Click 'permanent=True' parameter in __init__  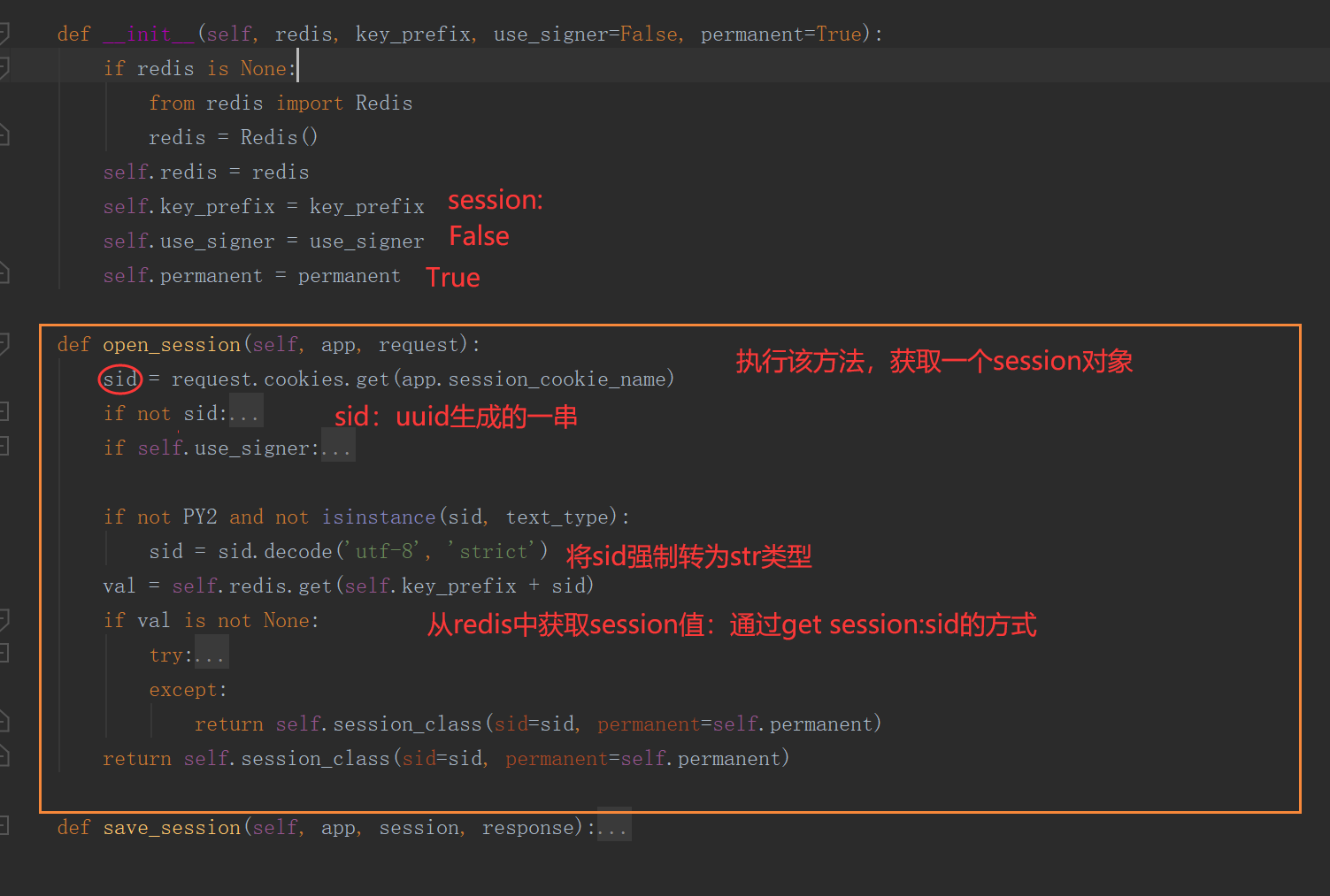(x=780, y=34)
